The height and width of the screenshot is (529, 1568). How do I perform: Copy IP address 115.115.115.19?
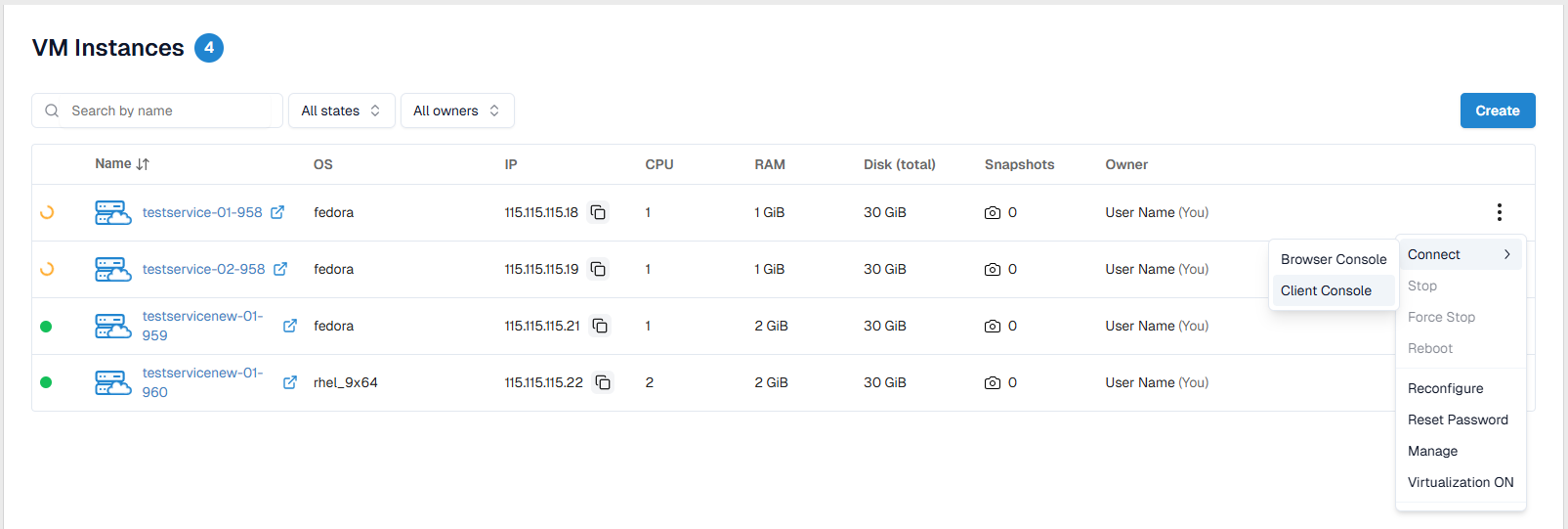point(598,269)
